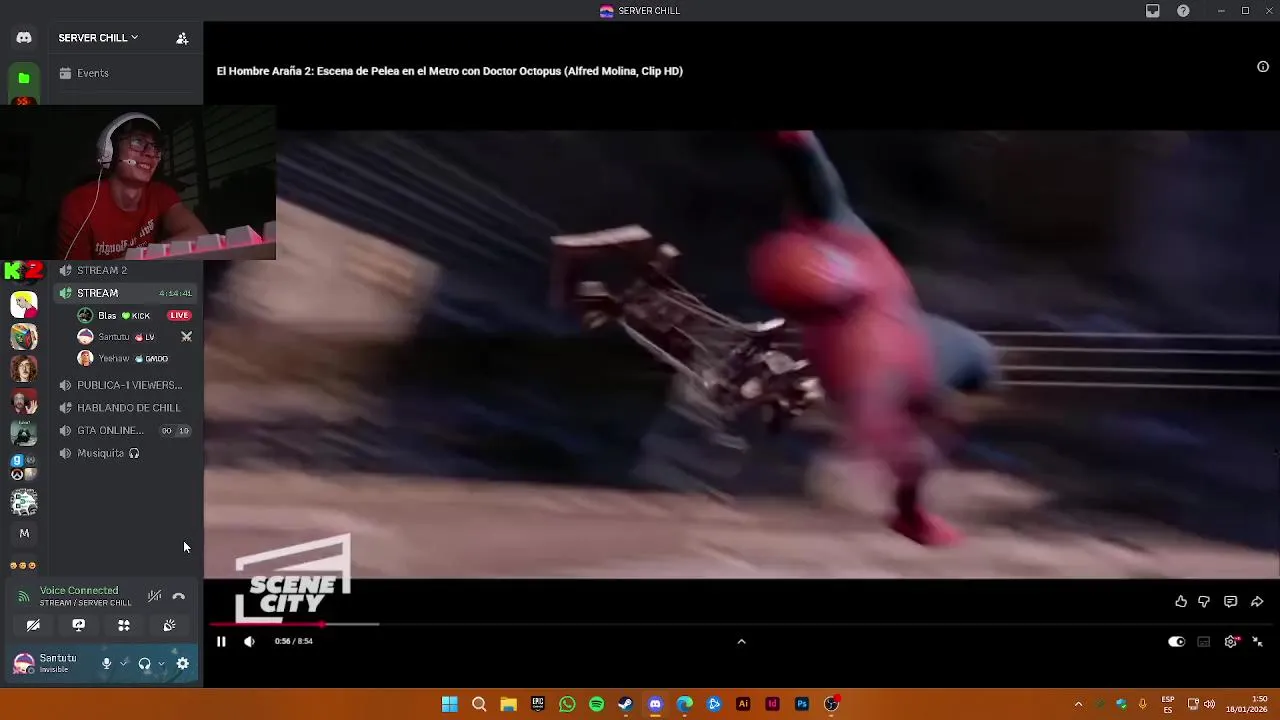
Task: Click the LIVE badge next to Blas
Action: coord(179,315)
